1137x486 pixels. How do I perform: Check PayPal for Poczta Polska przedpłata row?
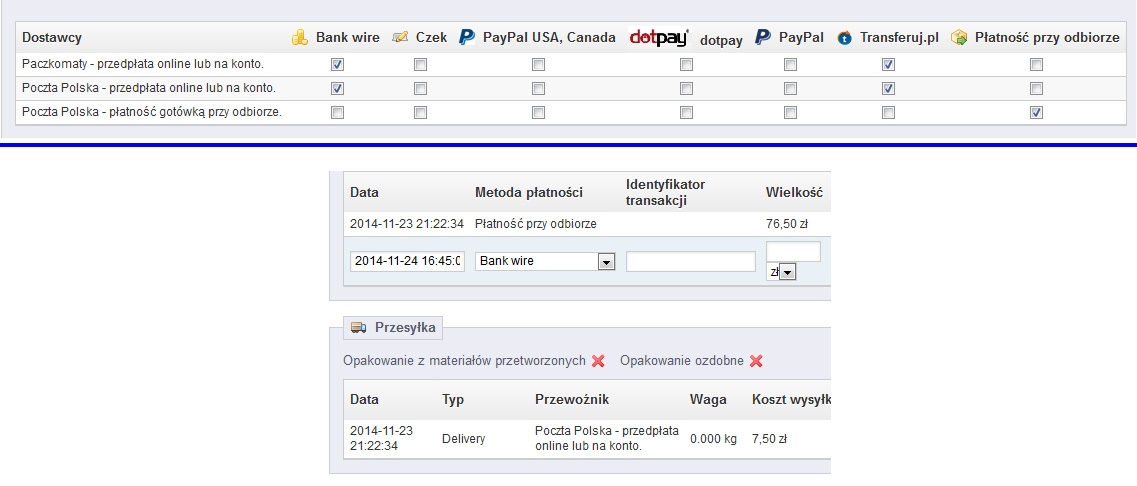[x=790, y=89]
